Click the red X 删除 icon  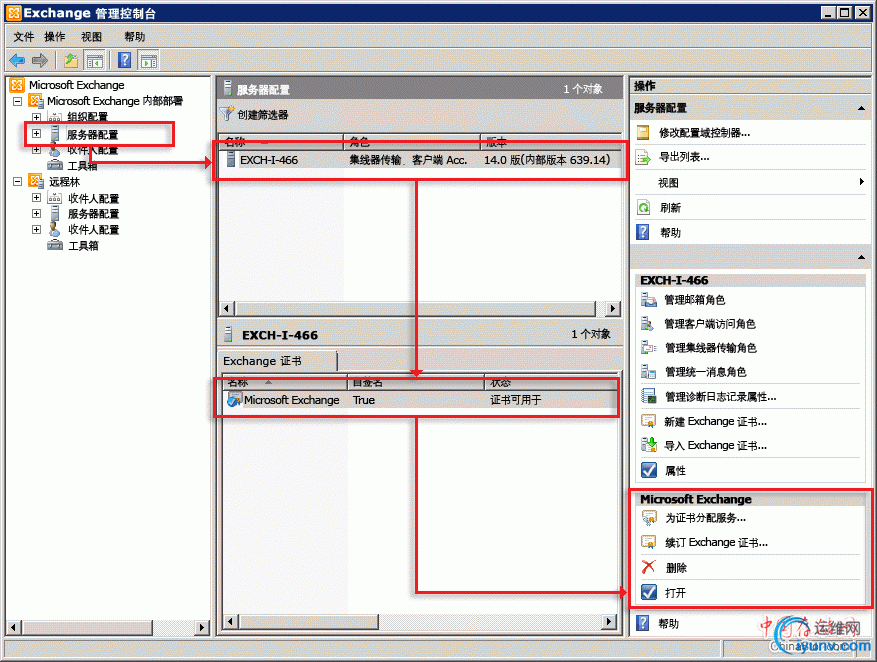(x=649, y=567)
